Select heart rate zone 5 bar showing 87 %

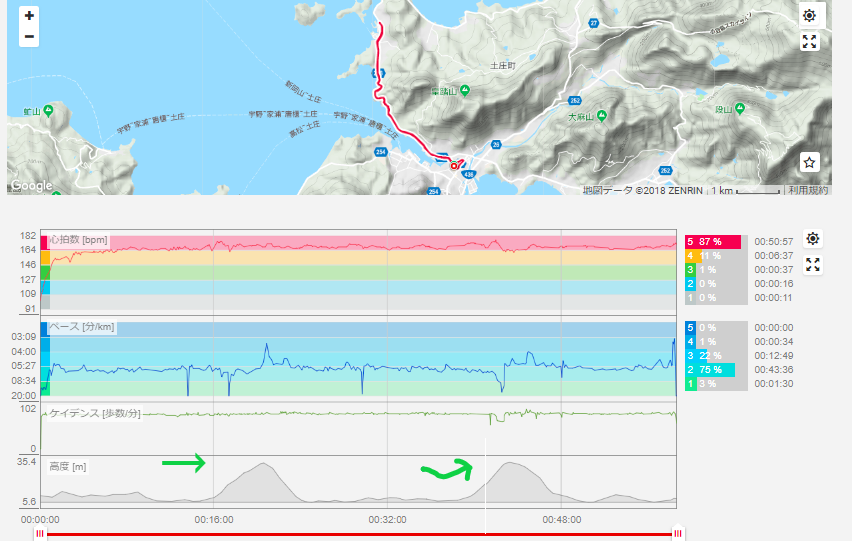pyautogui.click(x=713, y=242)
